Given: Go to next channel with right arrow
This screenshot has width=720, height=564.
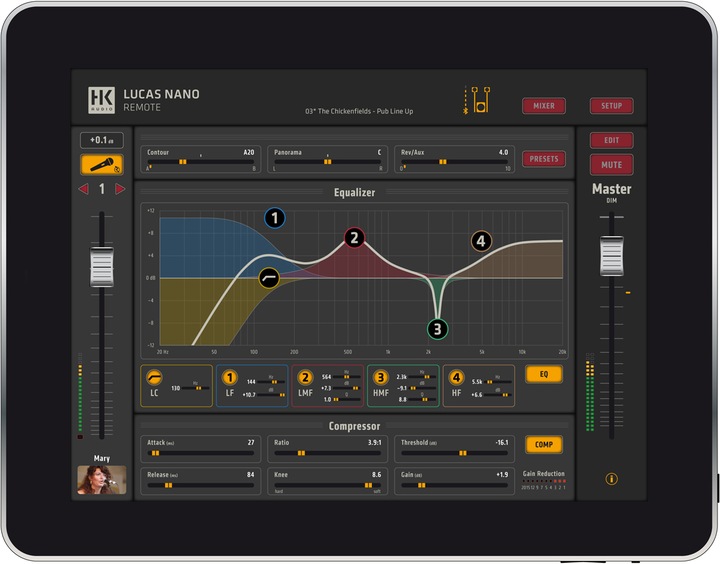Looking at the screenshot, I should [x=120, y=189].
